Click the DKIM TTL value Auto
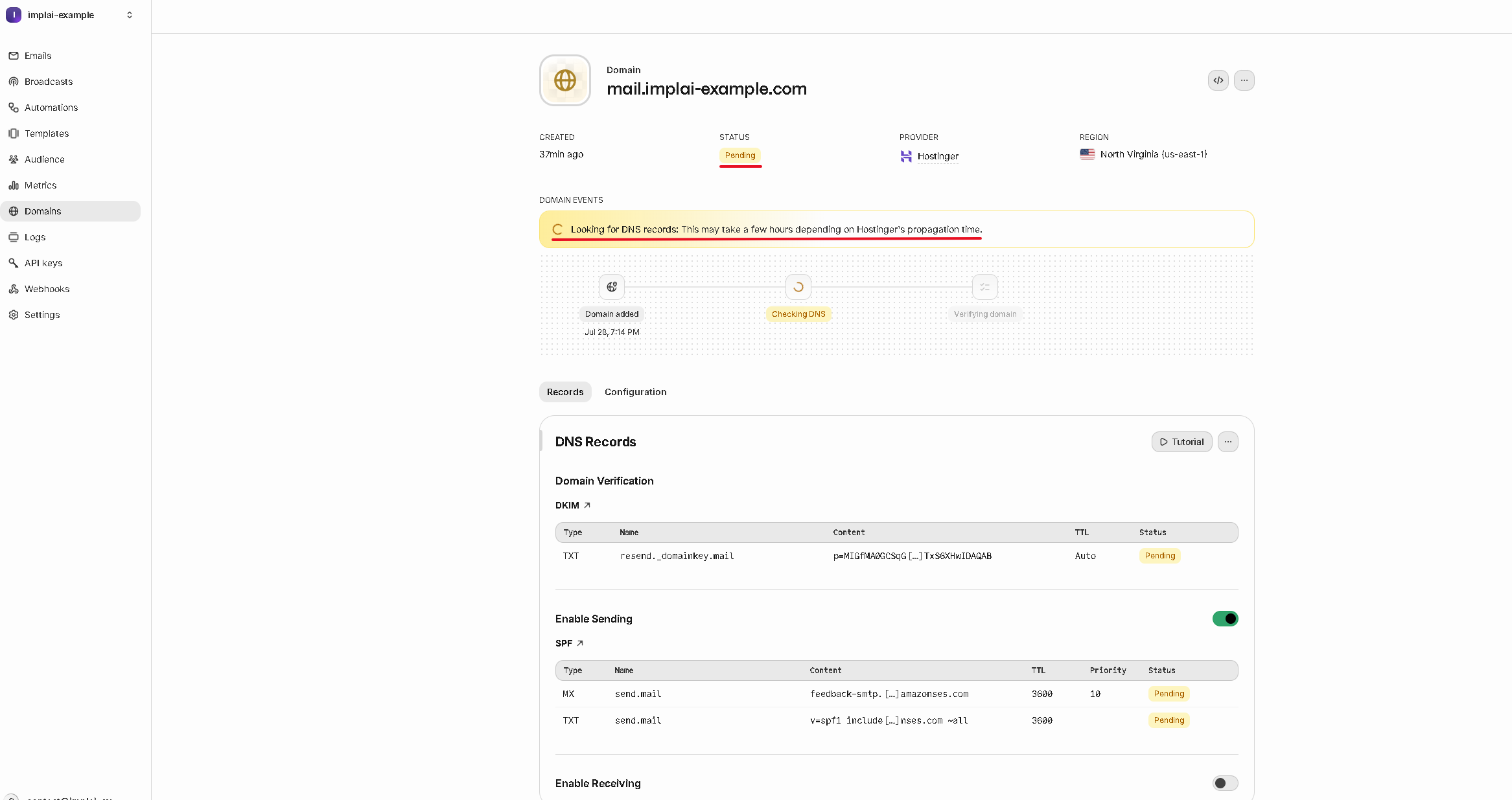 click(x=1086, y=556)
